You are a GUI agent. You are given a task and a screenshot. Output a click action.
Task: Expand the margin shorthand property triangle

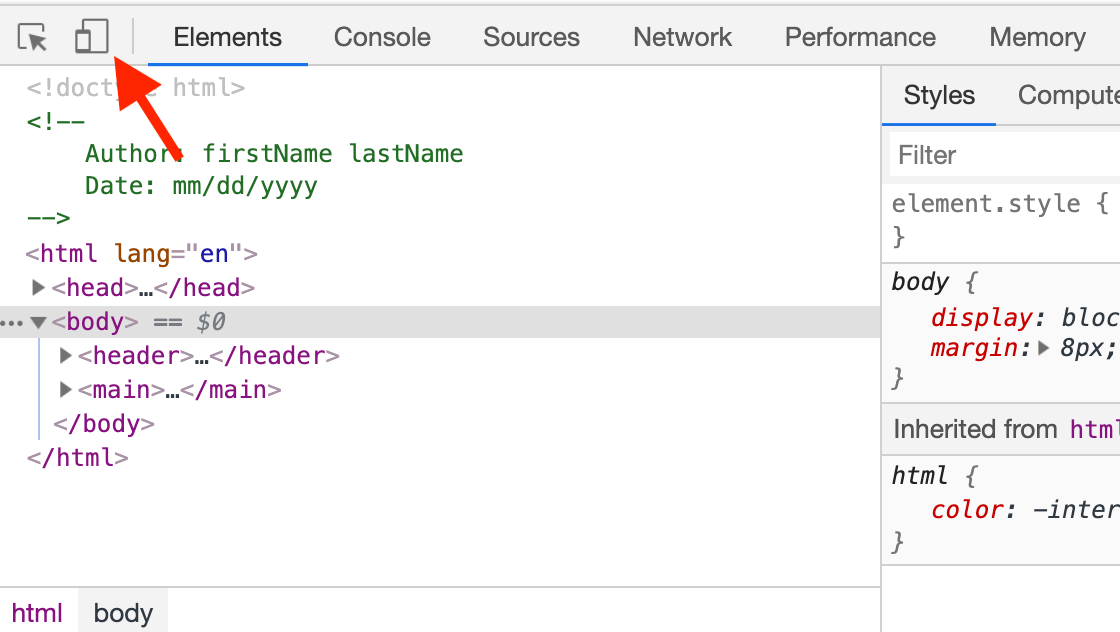(1044, 348)
